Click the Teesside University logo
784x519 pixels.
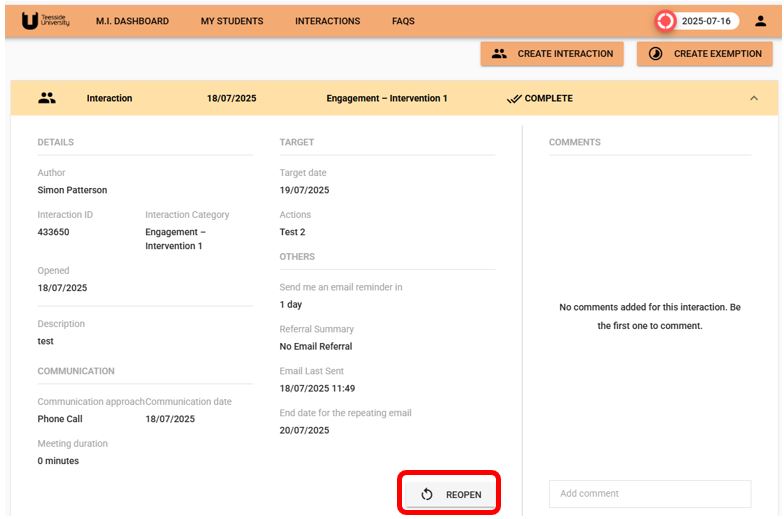[x=45, y=21]
